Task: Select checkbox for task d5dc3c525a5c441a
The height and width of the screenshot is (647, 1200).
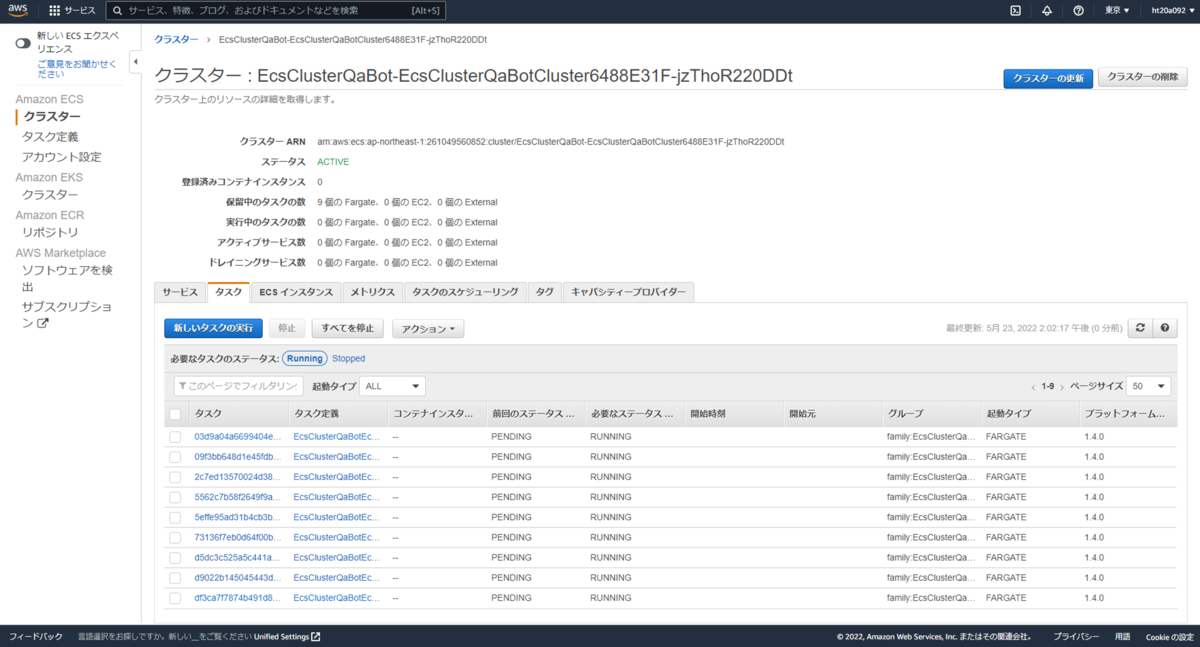Action: click(x=175, y=558)
